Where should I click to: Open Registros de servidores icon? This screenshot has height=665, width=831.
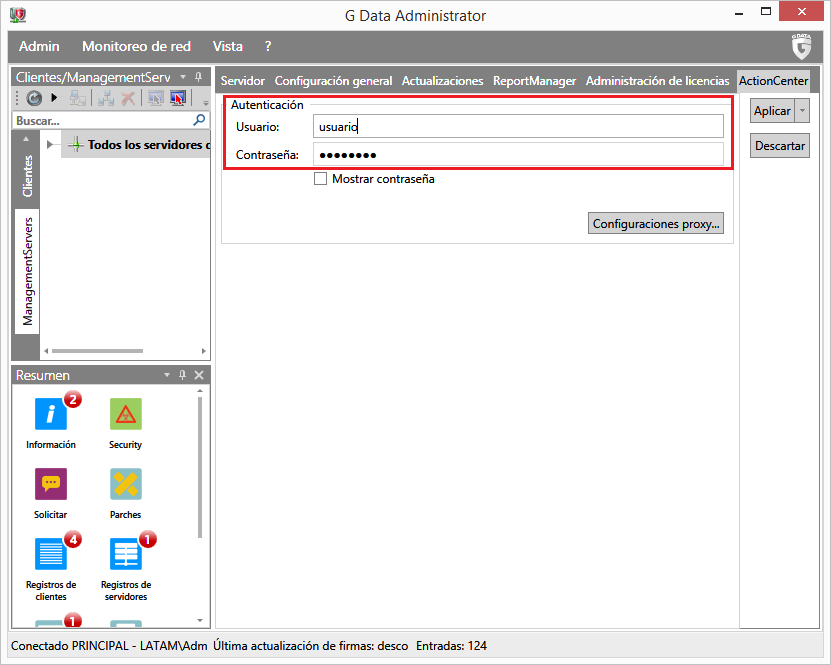[126, 554]
